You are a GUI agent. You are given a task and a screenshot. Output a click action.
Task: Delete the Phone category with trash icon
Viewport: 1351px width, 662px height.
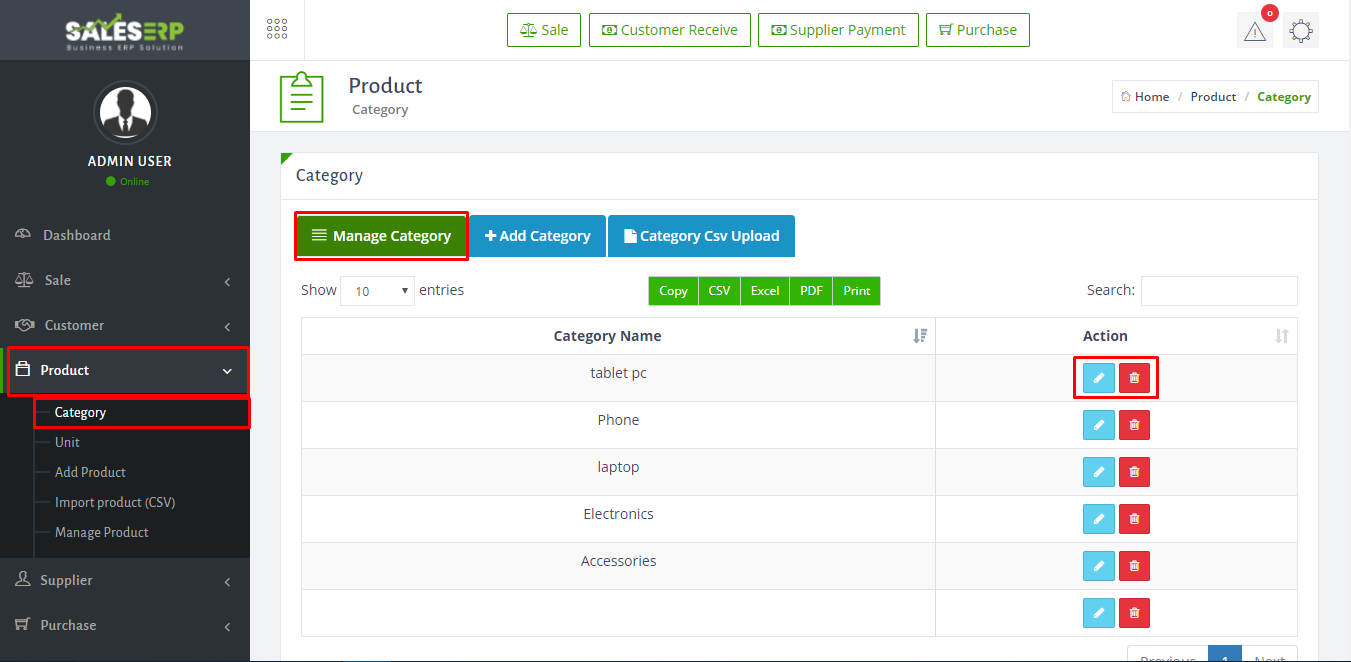tap(1134, 425)
